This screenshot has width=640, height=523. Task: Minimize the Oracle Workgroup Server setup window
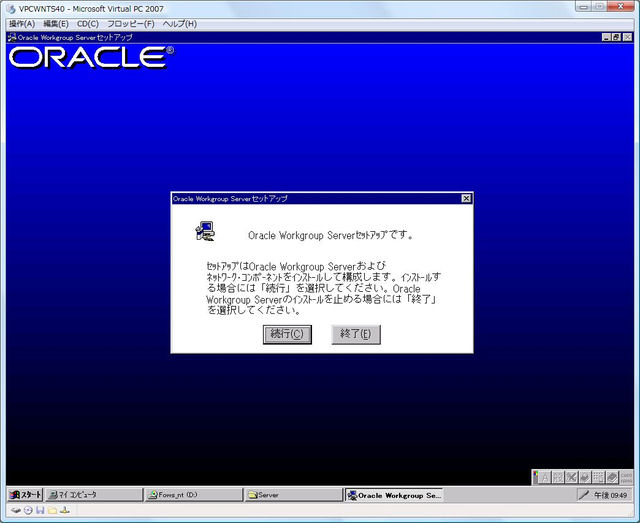[607, 38]
